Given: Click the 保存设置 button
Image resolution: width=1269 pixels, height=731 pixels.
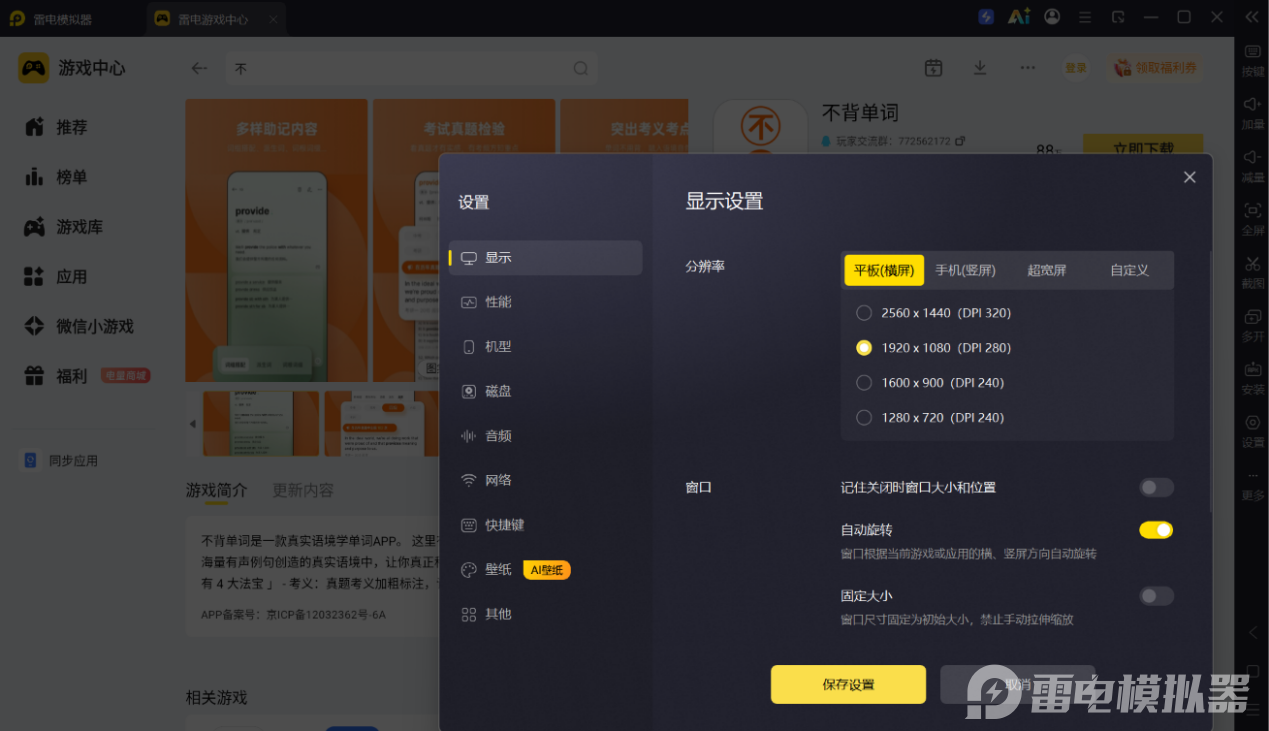Looking at the screenshot, I should (x=848, y=684).
